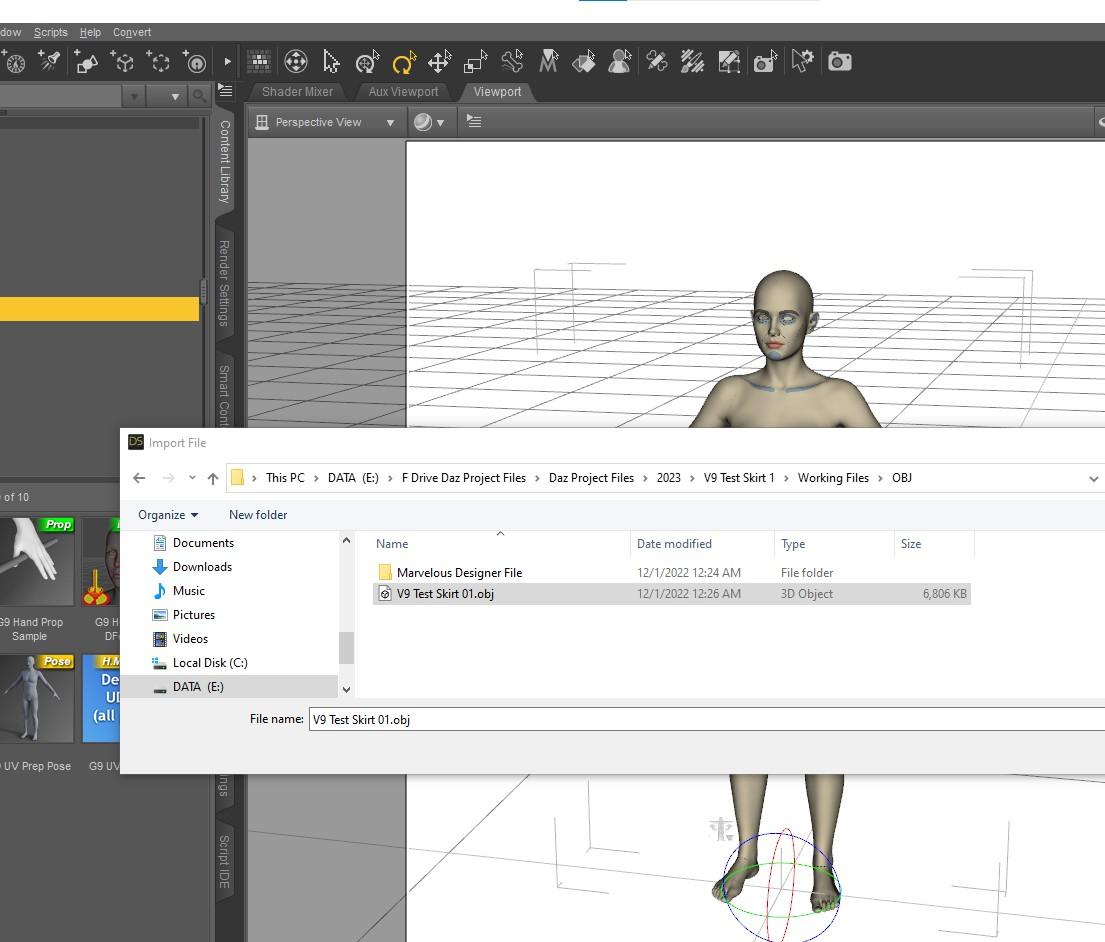Viewport: 1105px width, 942px height.
Task: Expand the Organize menu
Action: point(168,515)
